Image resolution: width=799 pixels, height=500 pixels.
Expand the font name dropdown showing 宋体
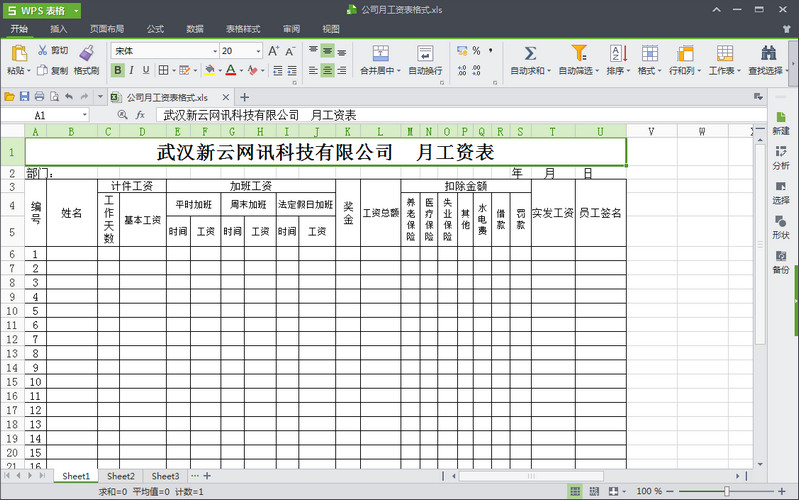(x=214, y=51)
